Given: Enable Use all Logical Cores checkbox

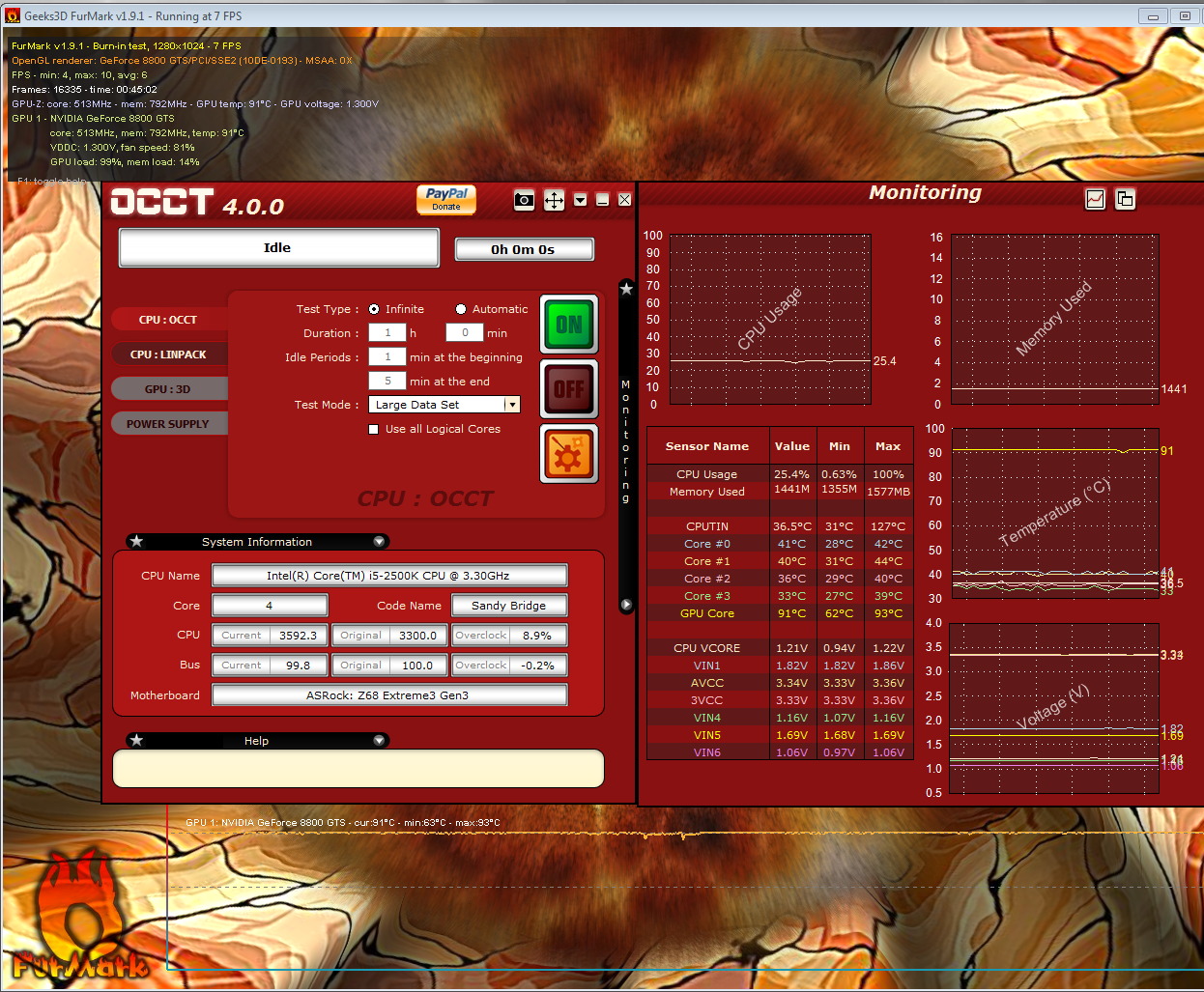Looking at the screenshot, I should point(374,429).
